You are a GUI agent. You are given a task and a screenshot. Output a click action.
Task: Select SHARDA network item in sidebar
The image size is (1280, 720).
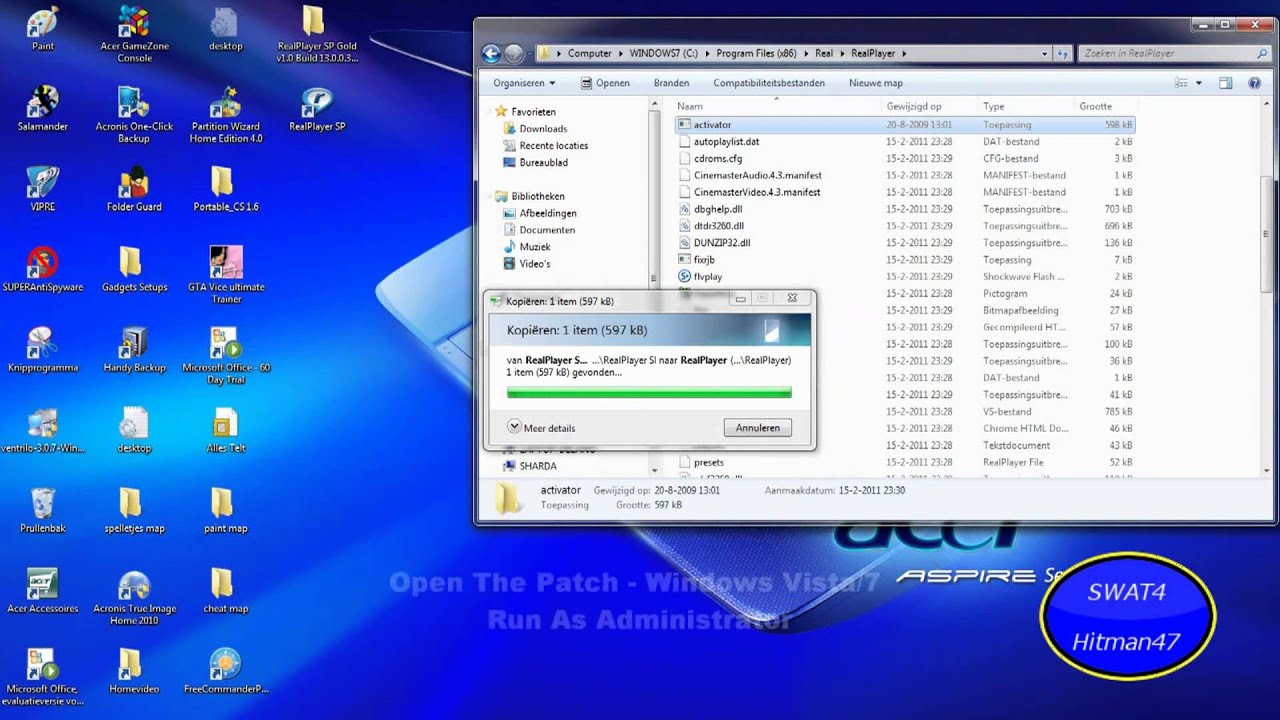pyautogui.click(x=530, y=466)
